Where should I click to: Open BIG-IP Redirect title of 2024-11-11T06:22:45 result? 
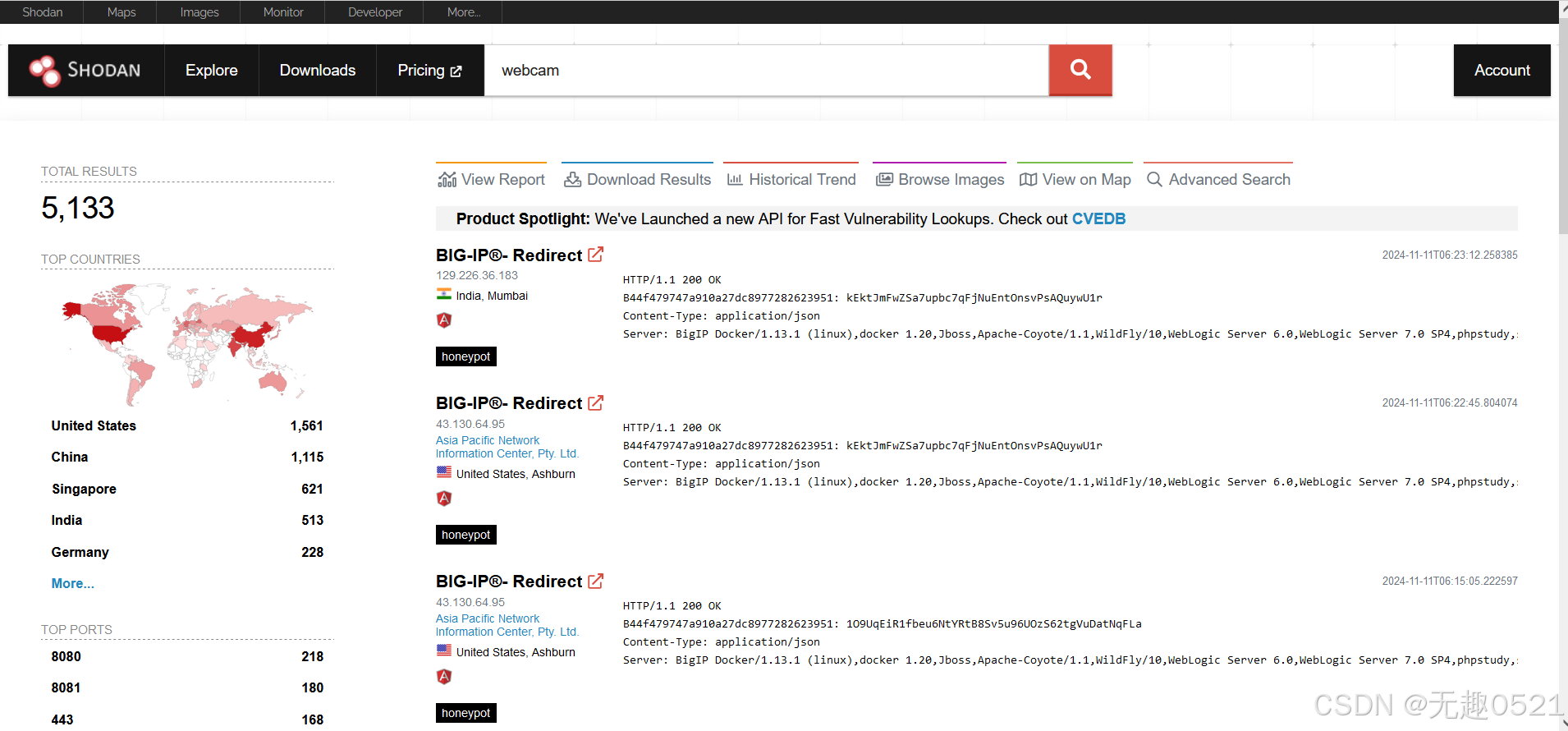point(509,403)
